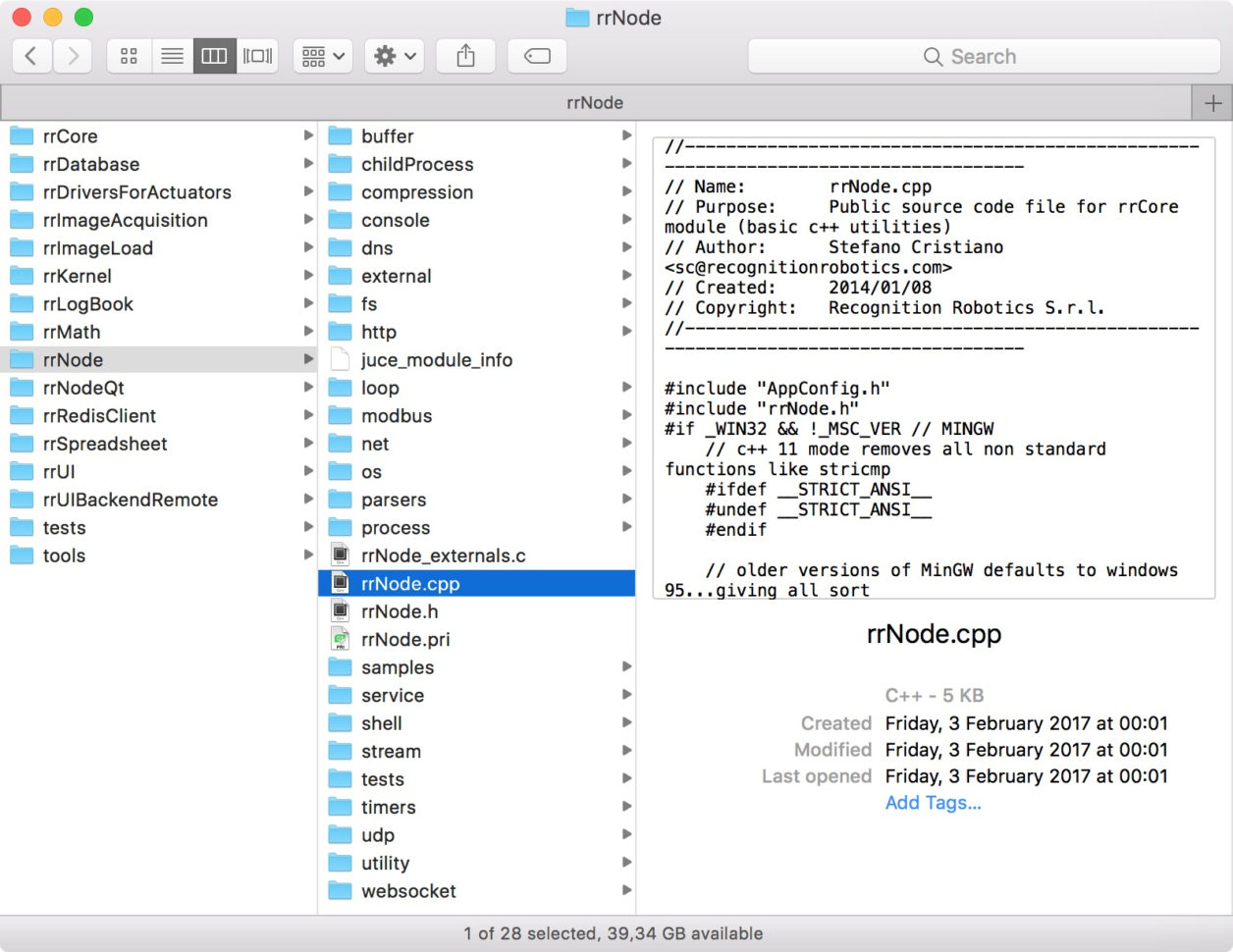Click the parsers folder icon
The width and height of the screenshot is (1233, 952).
[340, 500]
